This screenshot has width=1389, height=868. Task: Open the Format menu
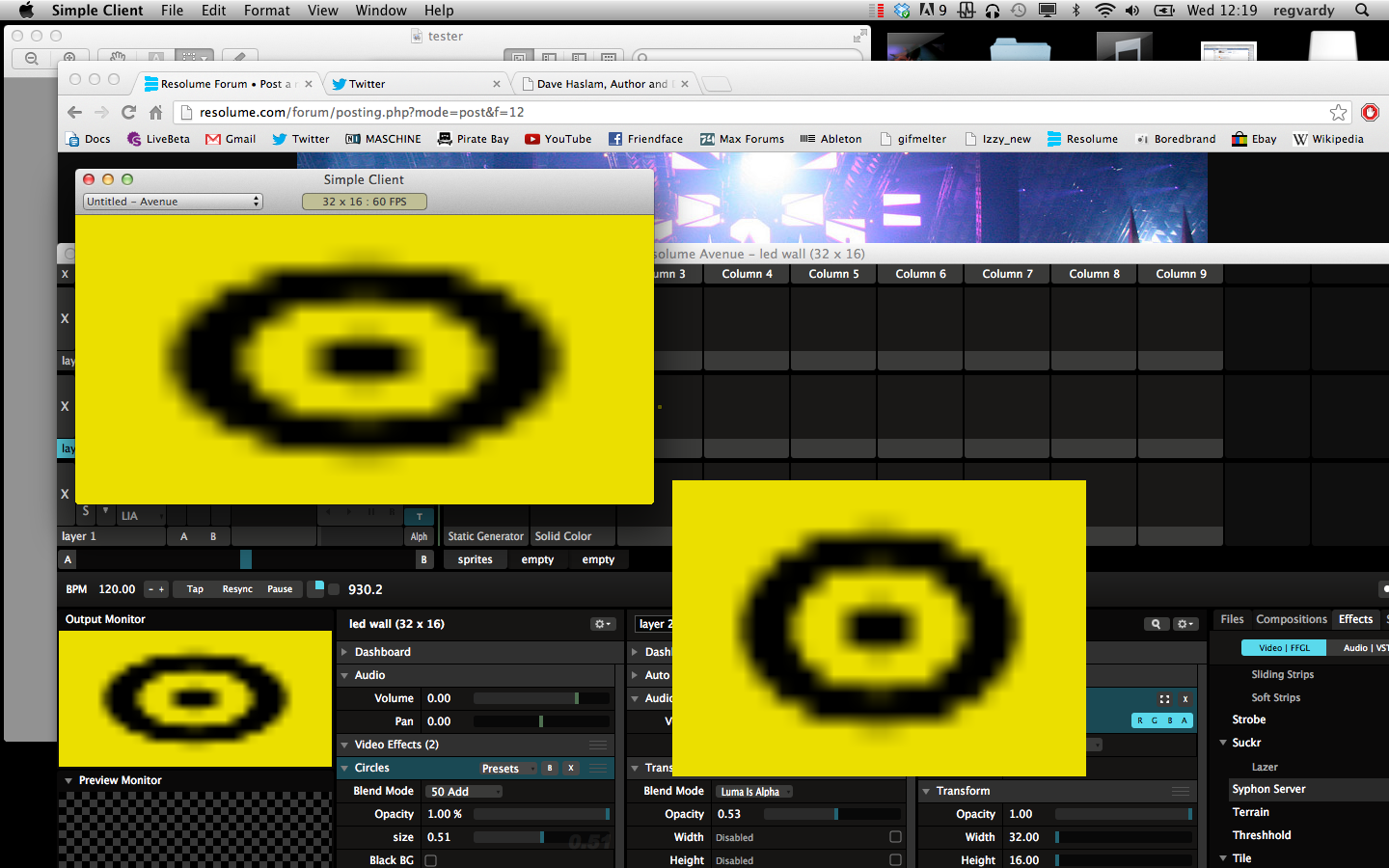pos(266,11)
